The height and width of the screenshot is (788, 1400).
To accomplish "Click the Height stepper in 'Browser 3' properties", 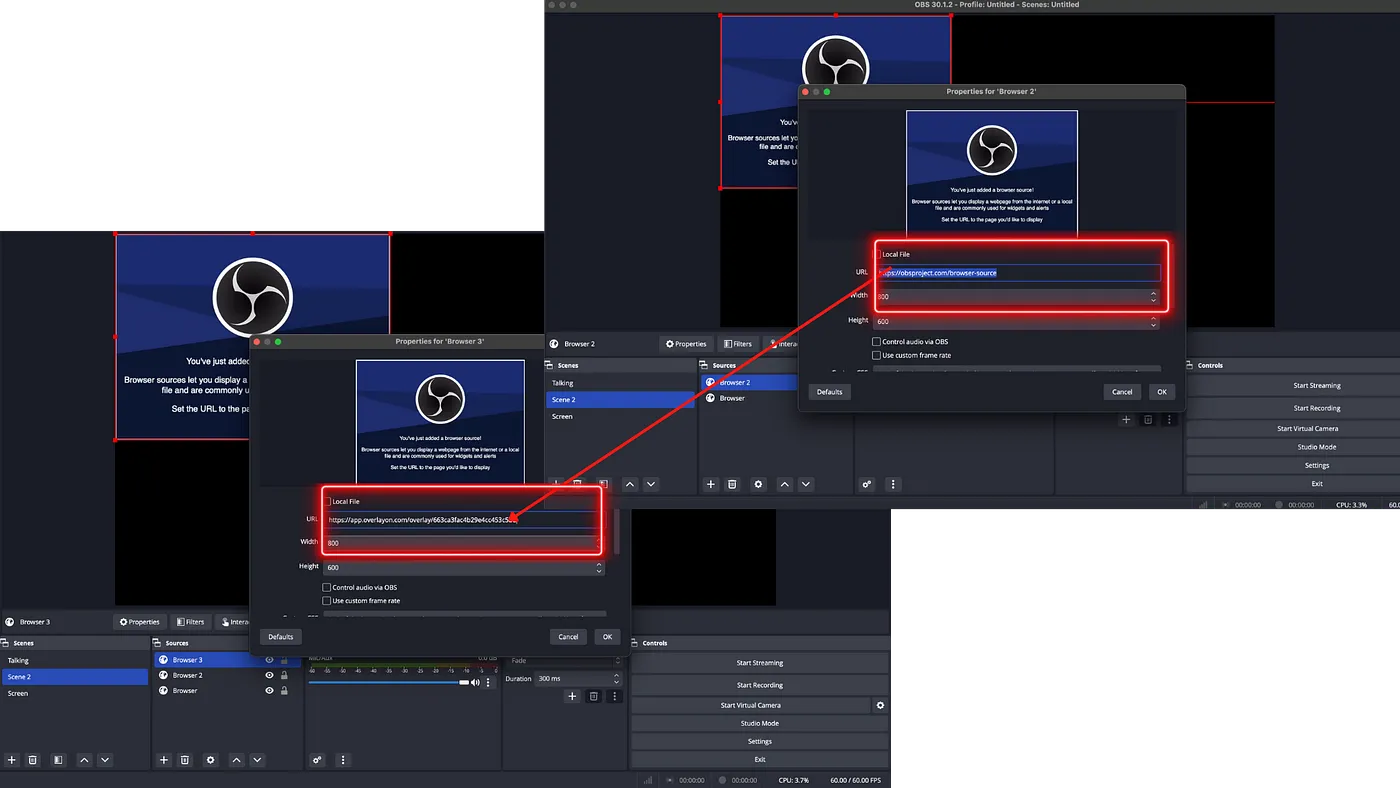I will [x=599, y=567].
